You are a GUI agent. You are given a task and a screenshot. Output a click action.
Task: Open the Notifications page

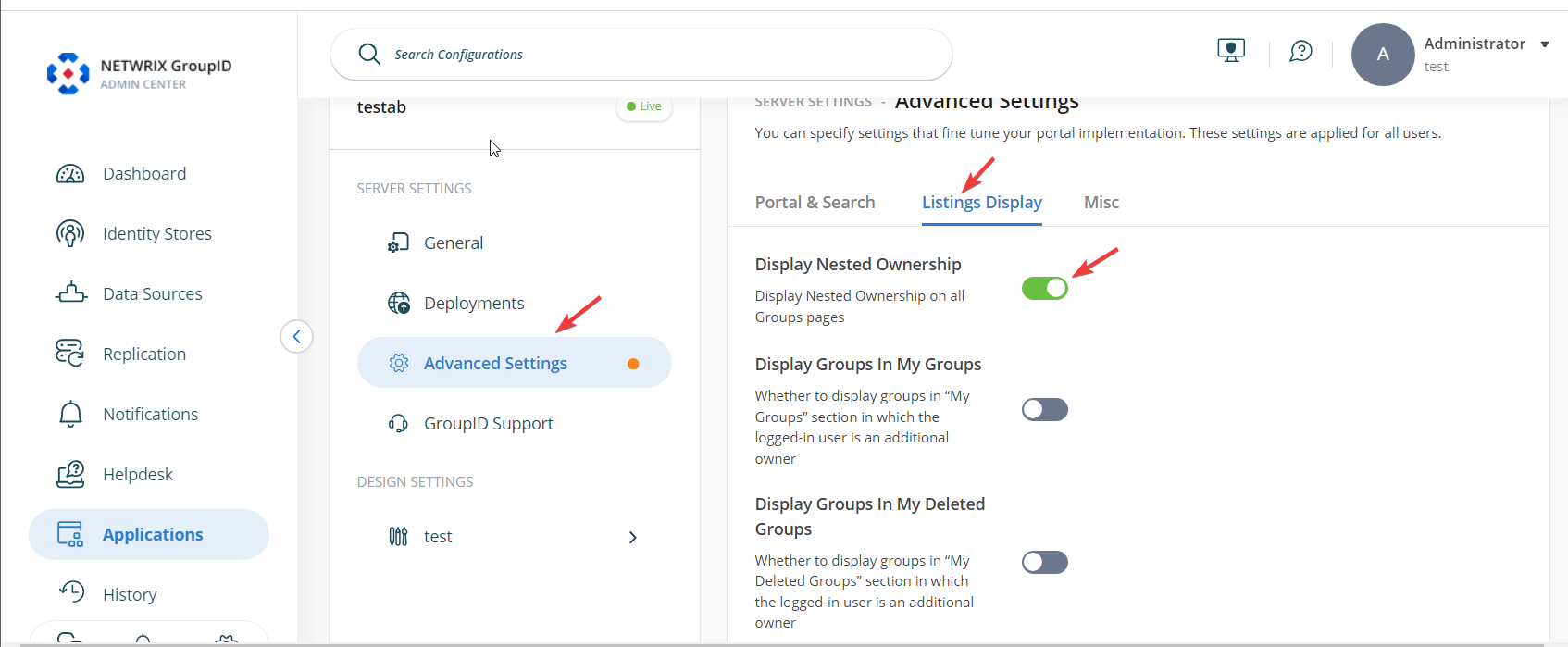pyautogui.click(x=151, y=414)
